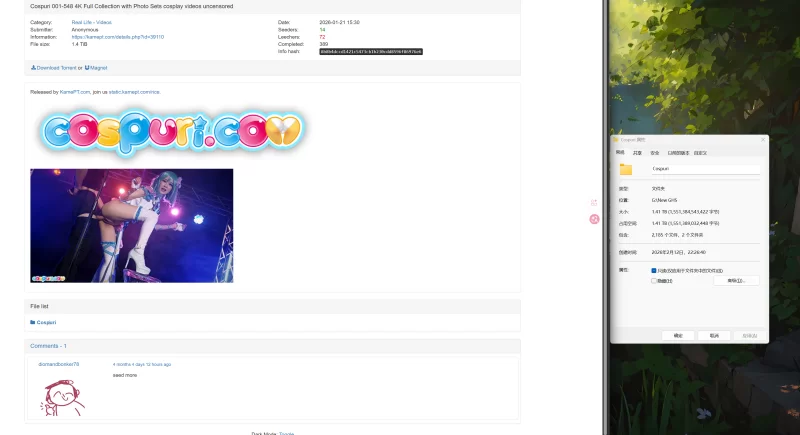
Task: Click diamandbeeker78's avatar drawing
Action: point(62,398)
